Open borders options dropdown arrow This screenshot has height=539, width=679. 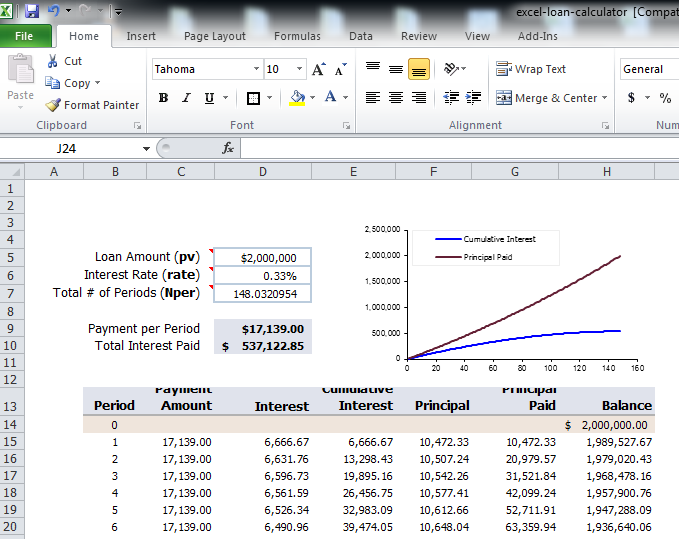[x=269, y=98]
